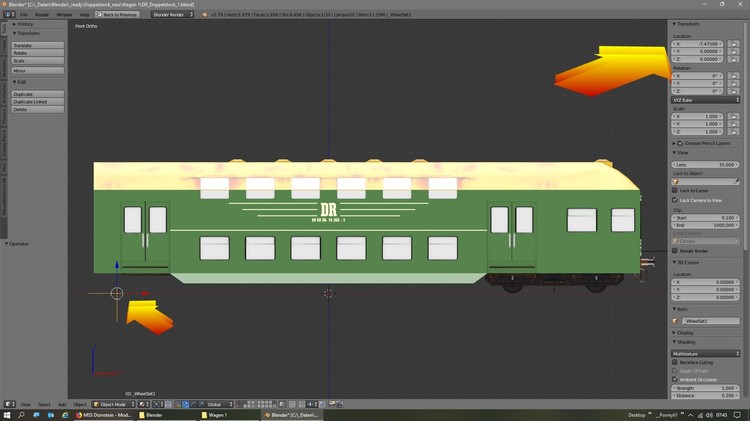This screenshot has height=421, width=750.
Task: Click the Delete button in Edit section
Action: click(x=37, y=110)
